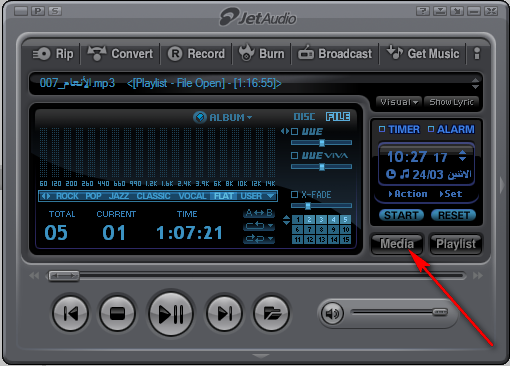510x366 pixels.
Task: Click the Play/Pause button
Action: click(x=171, y=313)
